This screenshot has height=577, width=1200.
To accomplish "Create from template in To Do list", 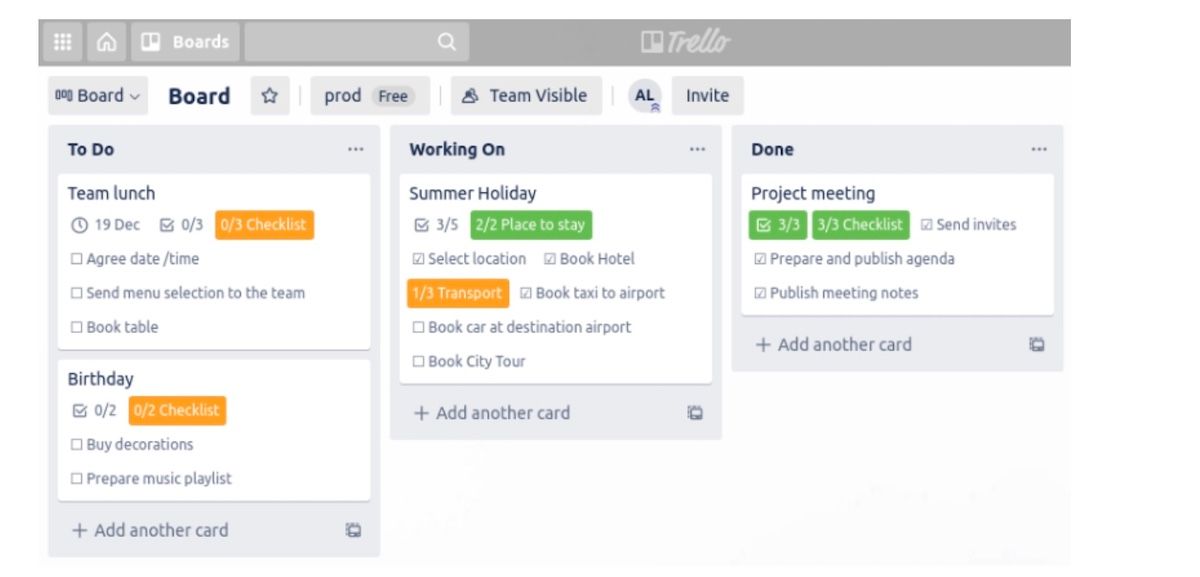I will click(353, 531).
